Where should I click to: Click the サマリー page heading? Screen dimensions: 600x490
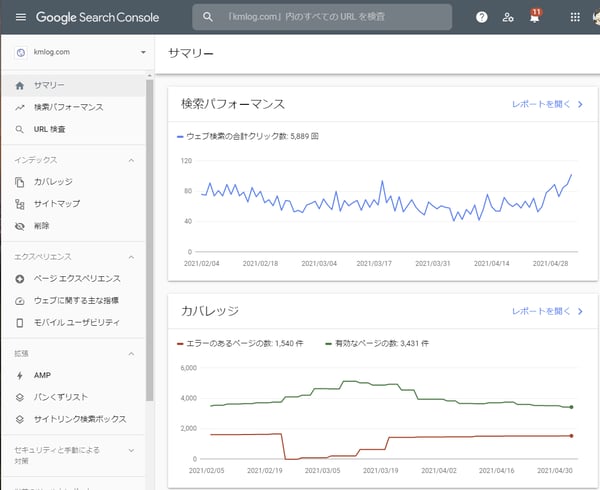[x=191, y=54]
